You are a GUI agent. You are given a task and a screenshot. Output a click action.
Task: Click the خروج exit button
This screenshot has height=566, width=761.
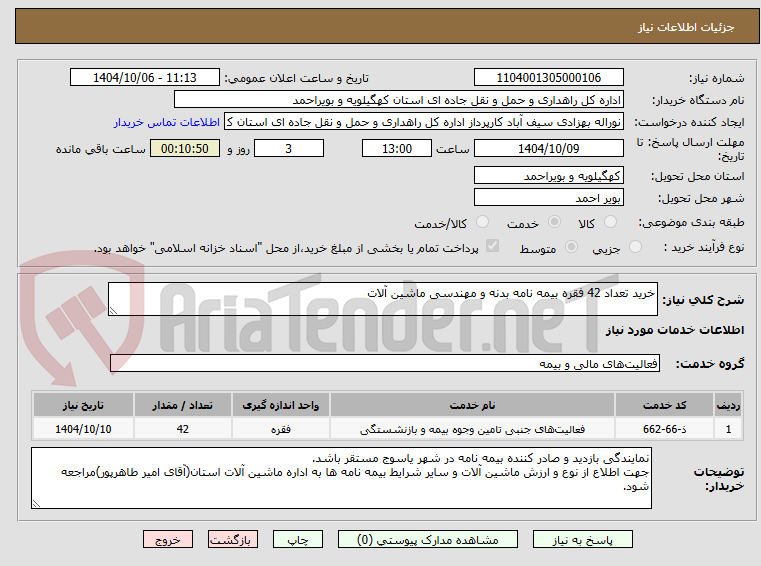(x=167, y=539)
